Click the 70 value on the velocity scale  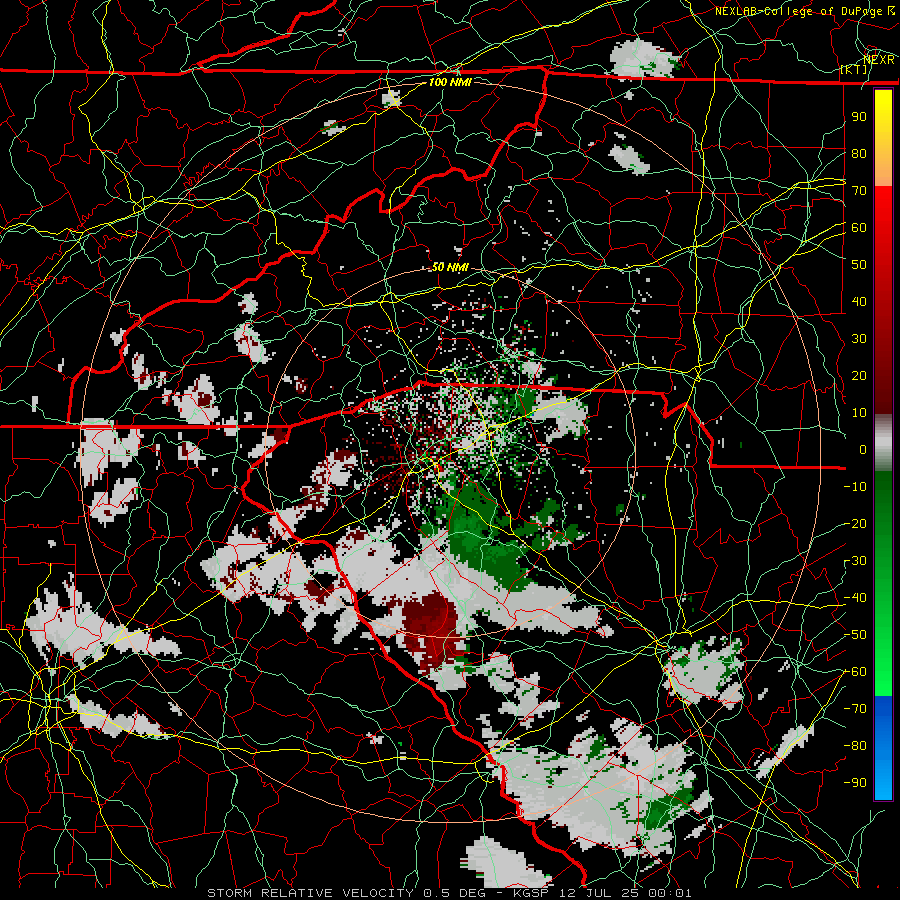point(859,191)
